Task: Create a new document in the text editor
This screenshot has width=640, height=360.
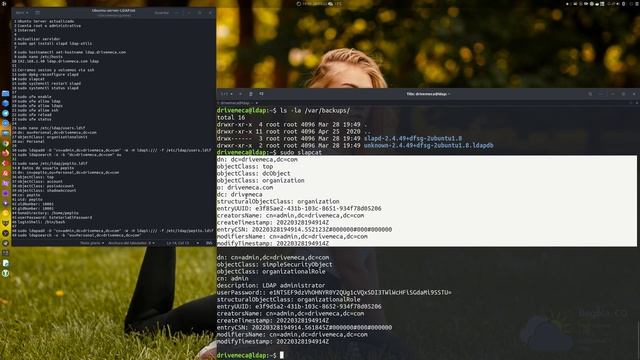Action: (37, 13)
